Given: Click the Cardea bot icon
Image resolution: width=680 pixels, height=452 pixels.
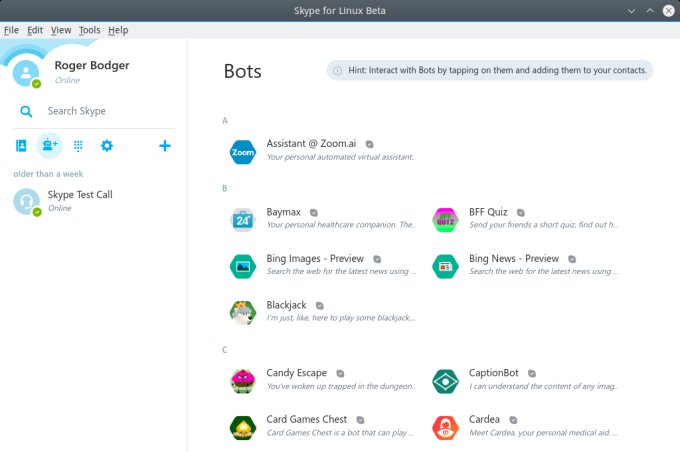Looking at the screenshot, I should point(445,428).
